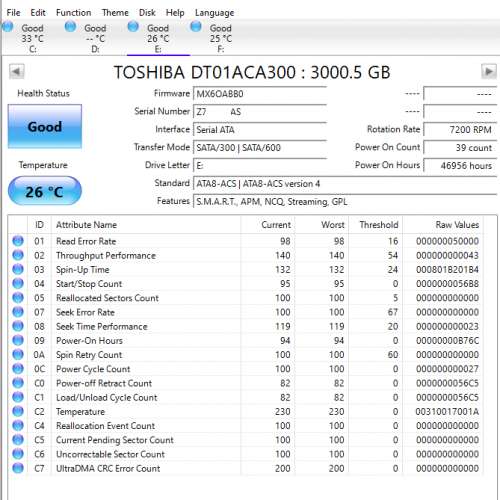
Task: Click status orb for Seek Error Rate
Action: point(18,312)
